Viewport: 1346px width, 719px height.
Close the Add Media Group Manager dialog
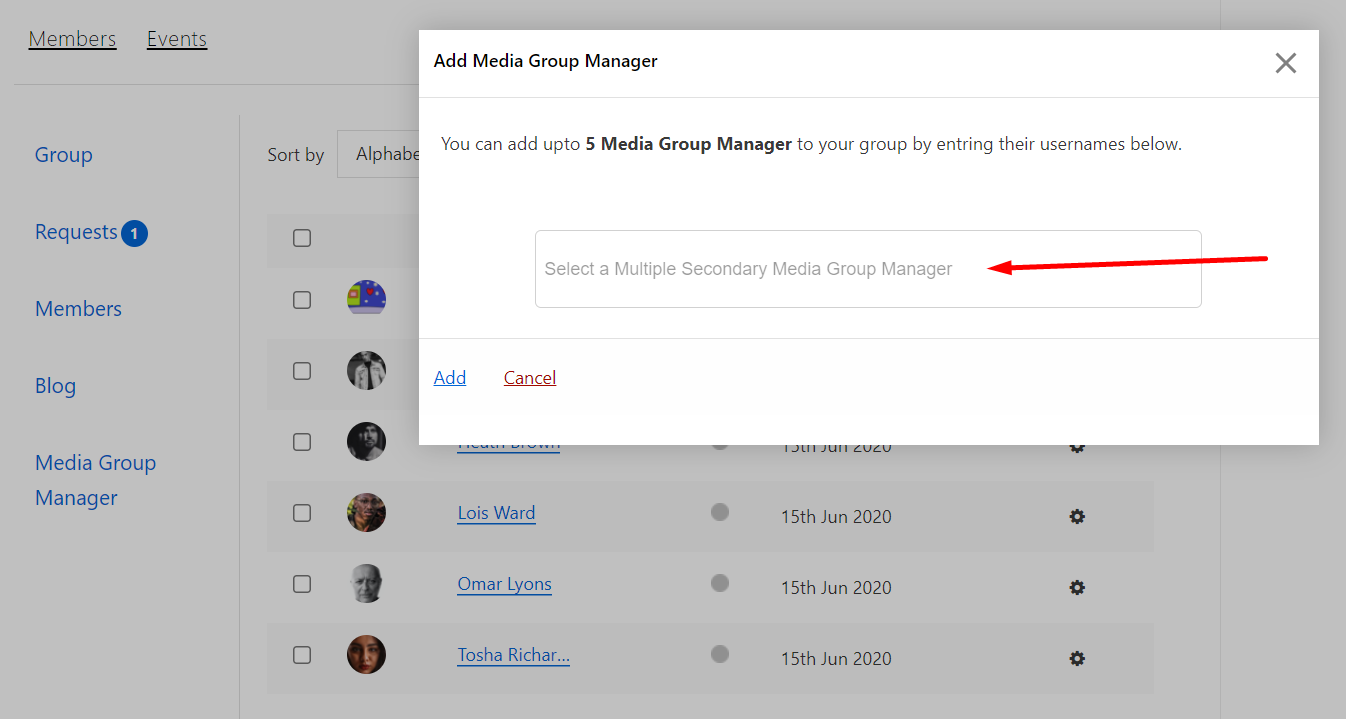[1285, 63]
